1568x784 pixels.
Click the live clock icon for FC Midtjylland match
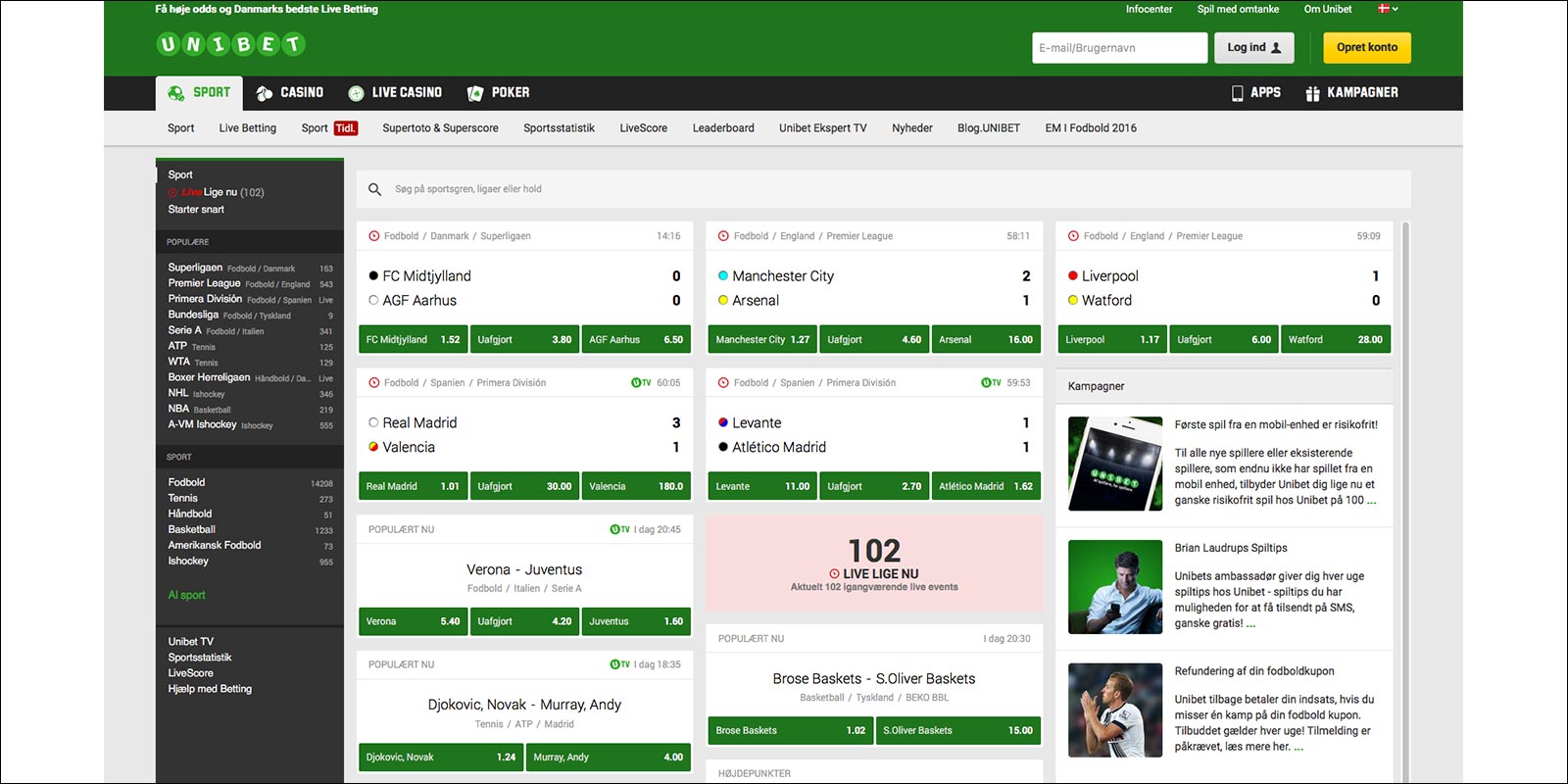click(x=373, y=236)
